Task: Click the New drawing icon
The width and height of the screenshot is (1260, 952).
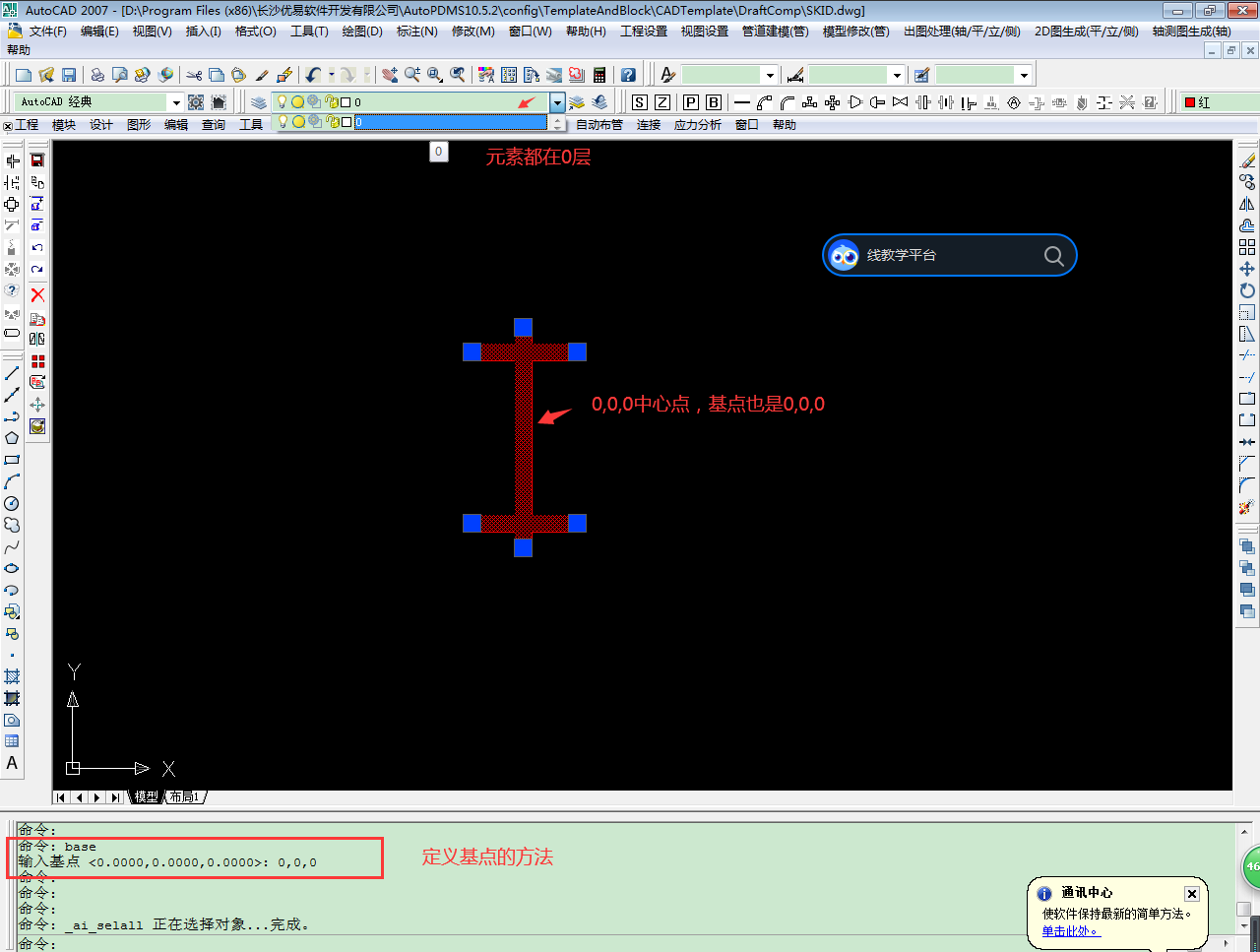Action: 24,75
